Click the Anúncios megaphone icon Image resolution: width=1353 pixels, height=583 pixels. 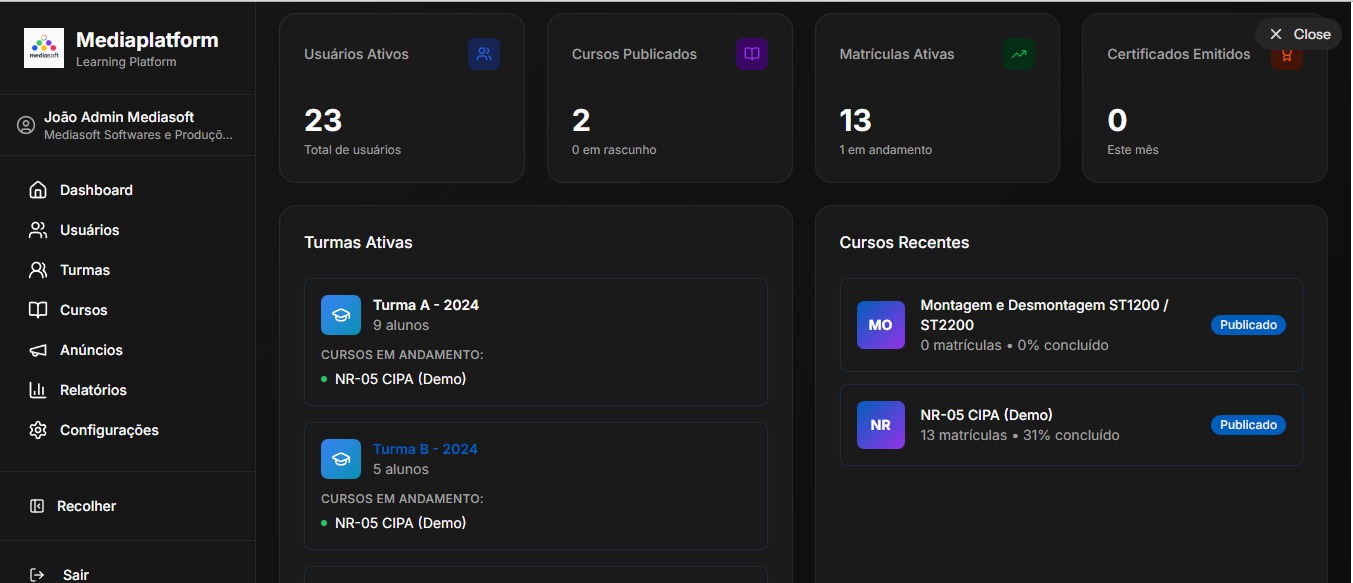(38, 350)
